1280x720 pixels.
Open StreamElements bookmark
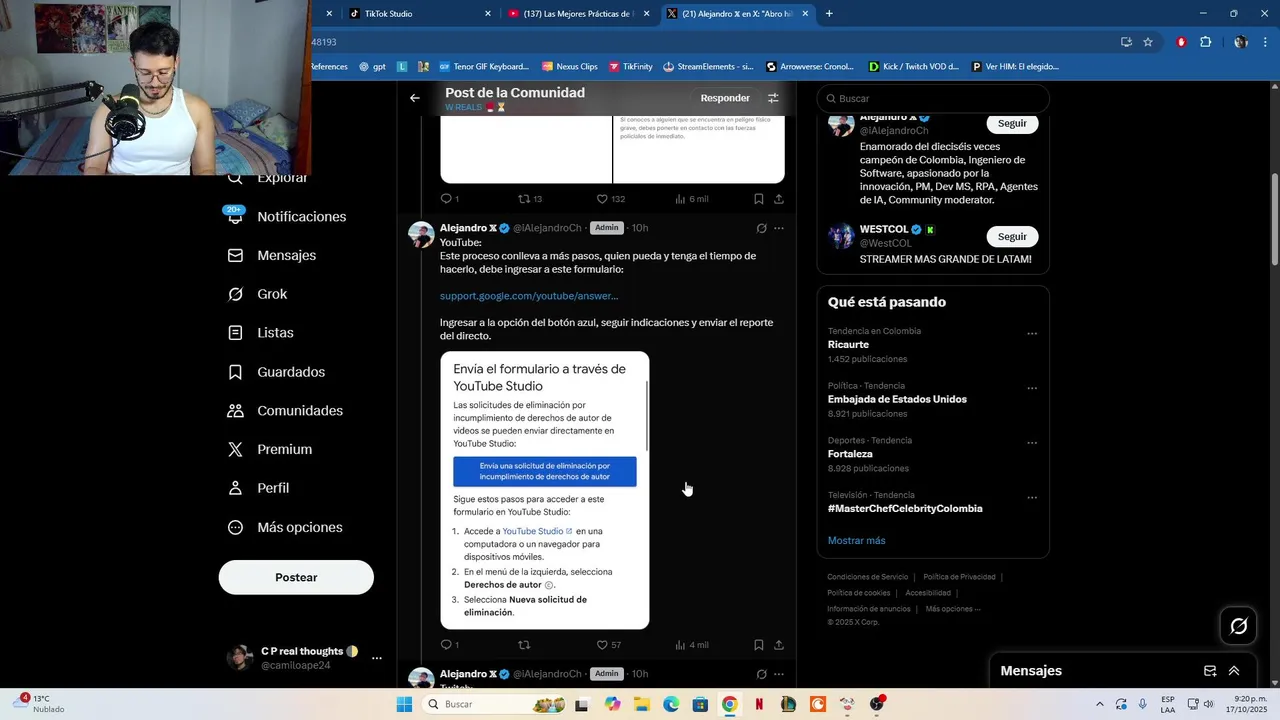(708, 67)
